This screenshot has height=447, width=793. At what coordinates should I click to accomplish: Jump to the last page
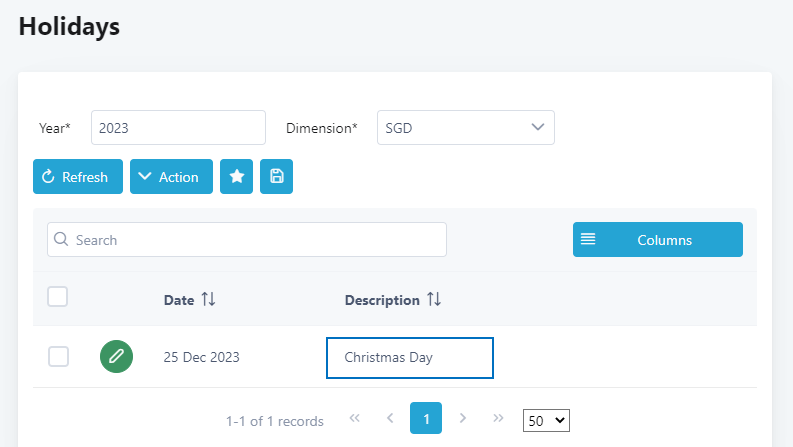coord(498,419)
